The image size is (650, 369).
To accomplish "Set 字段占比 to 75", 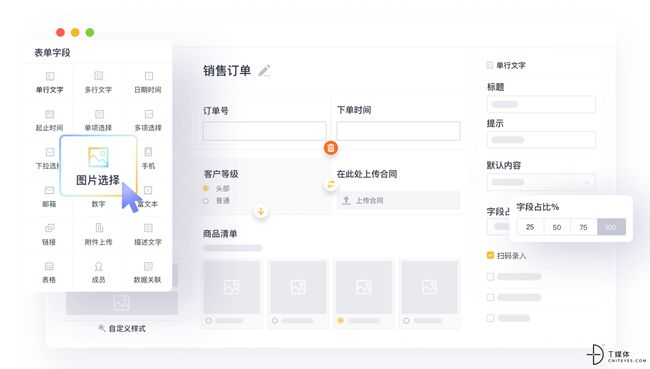I will (x=583, y=227).
